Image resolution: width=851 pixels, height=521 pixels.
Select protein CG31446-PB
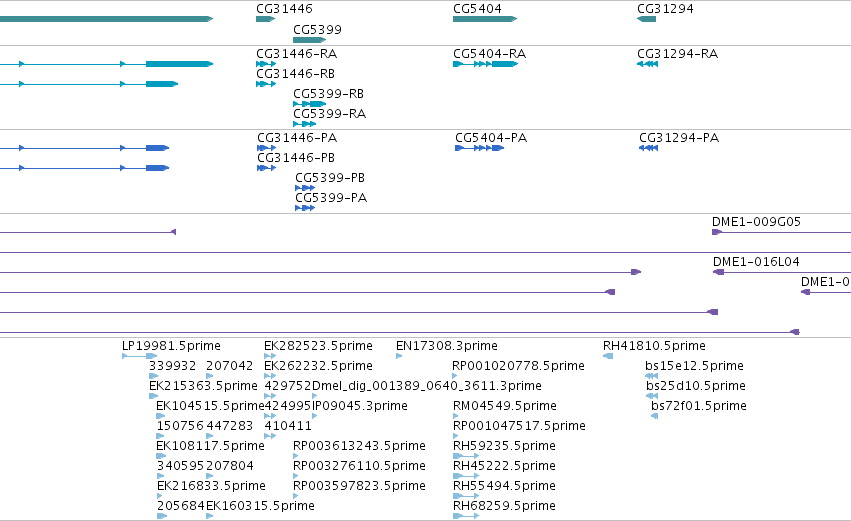296,158
